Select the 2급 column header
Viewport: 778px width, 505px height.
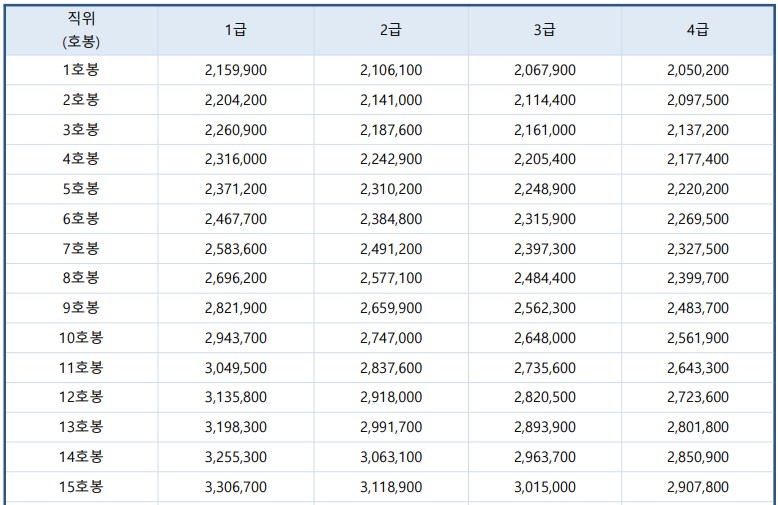click(391, 30)
